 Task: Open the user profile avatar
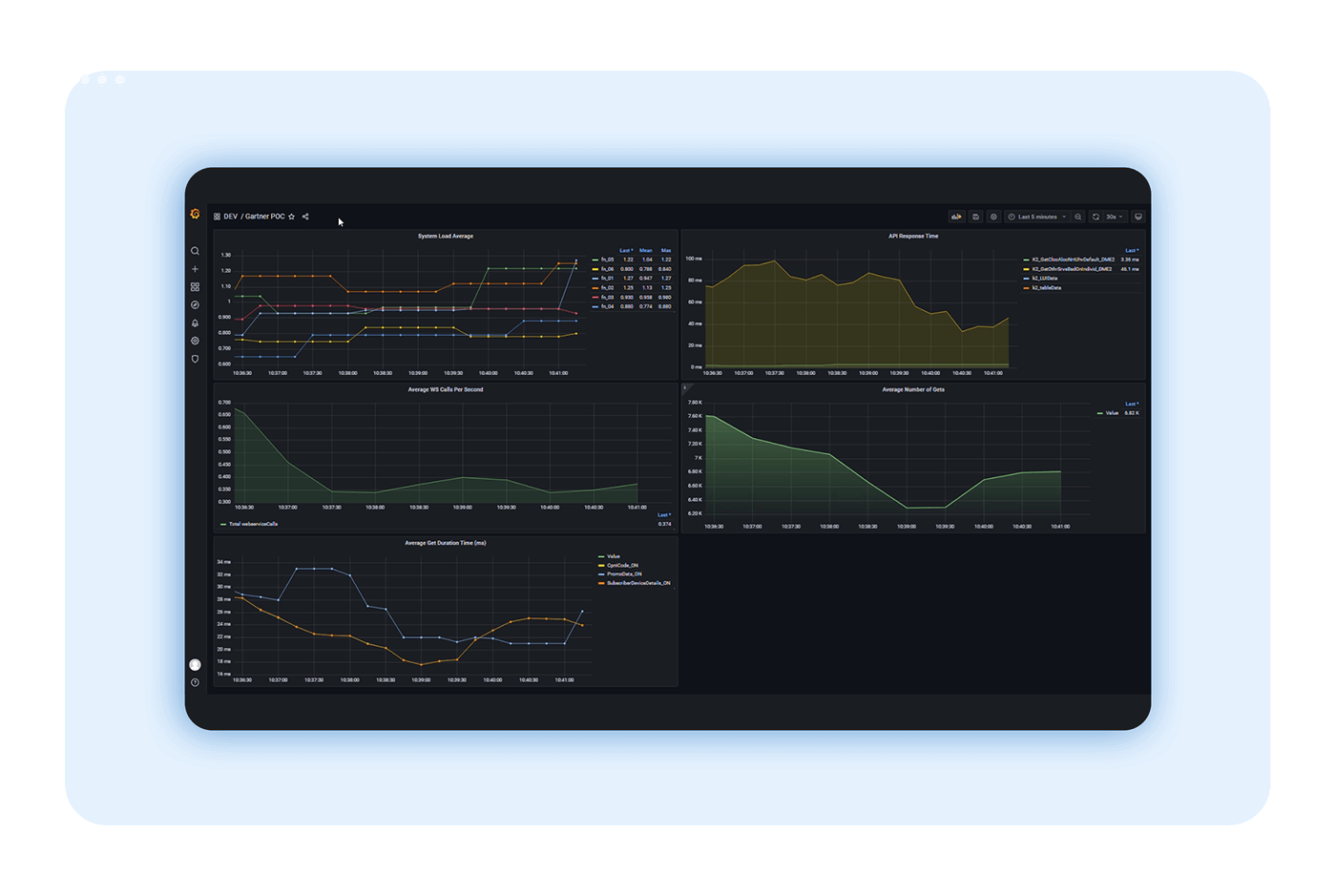pos(195,664)
